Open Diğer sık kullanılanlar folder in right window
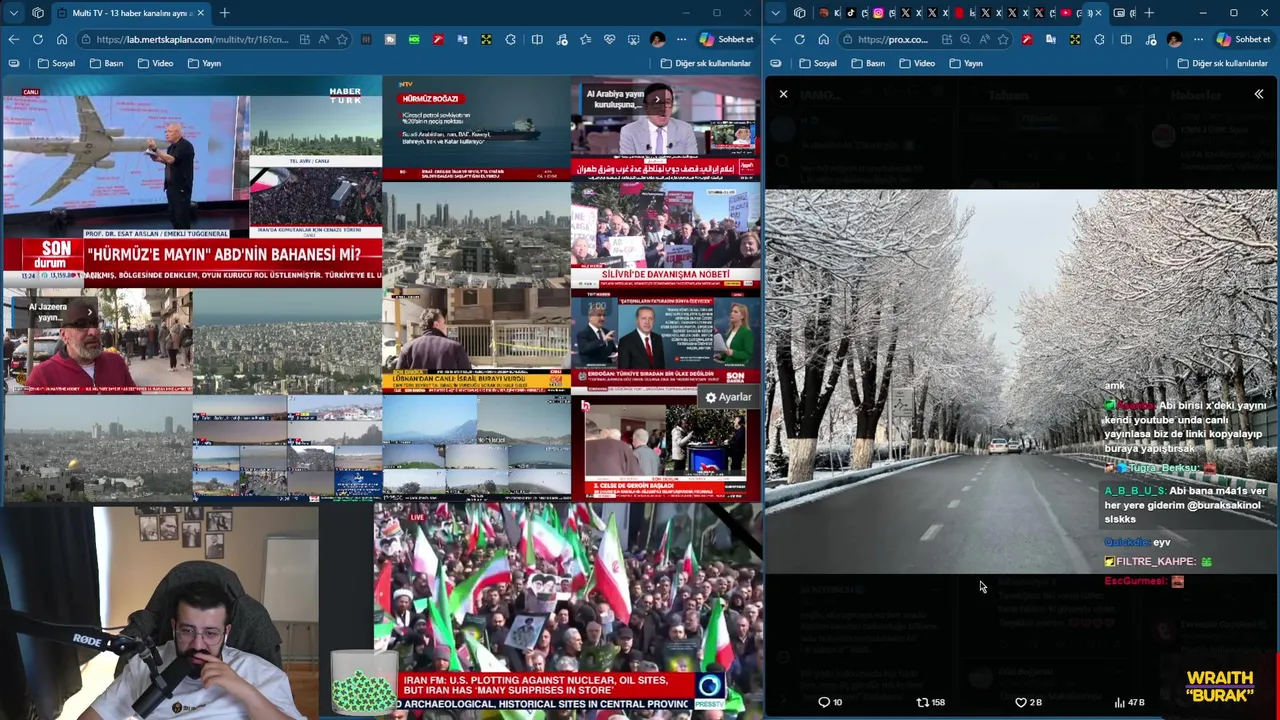The width and height of the screenshot is (1280, 720). (1222, 63)
